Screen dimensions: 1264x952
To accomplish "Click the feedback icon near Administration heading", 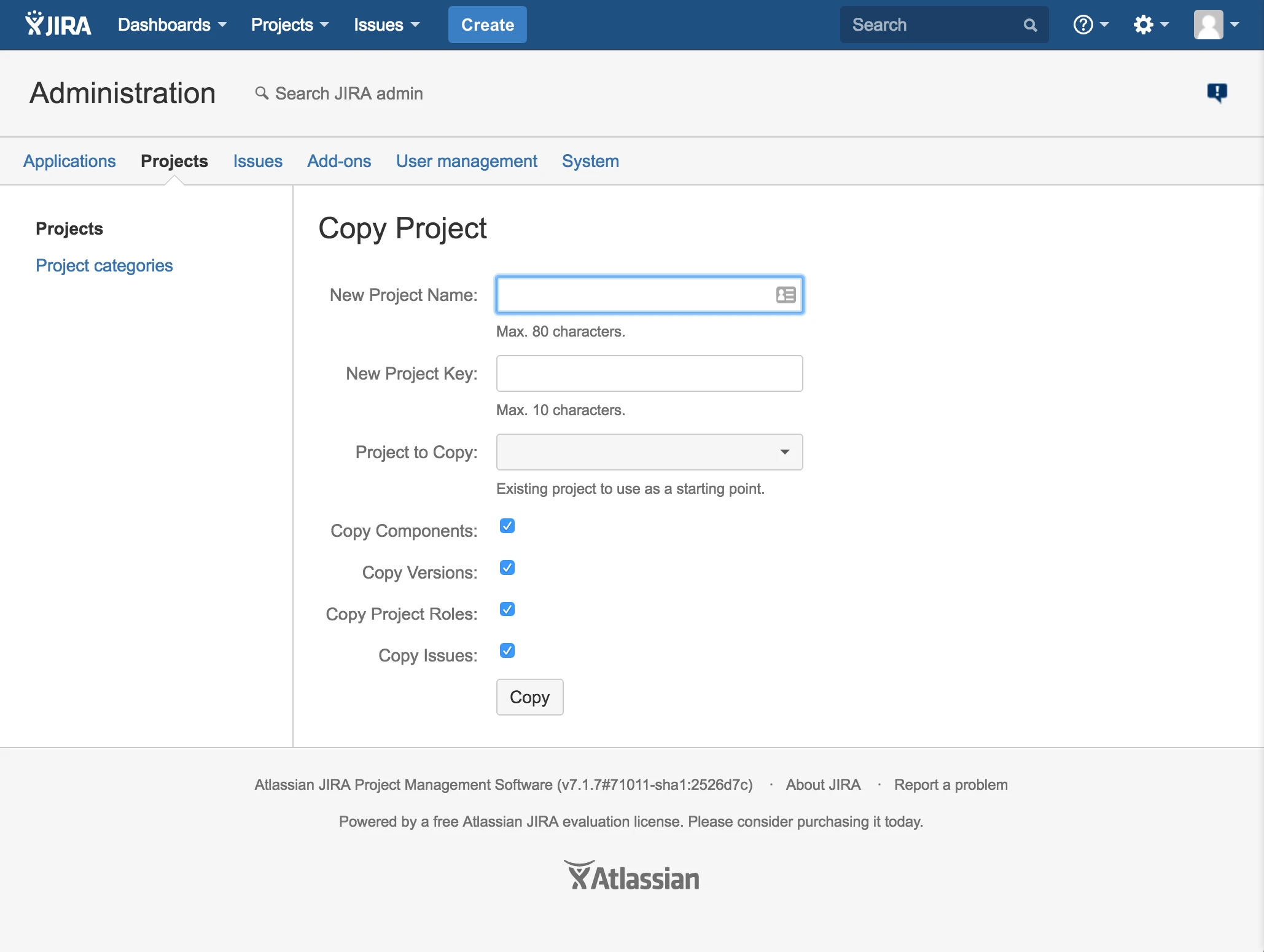I will coord(1217,93).
